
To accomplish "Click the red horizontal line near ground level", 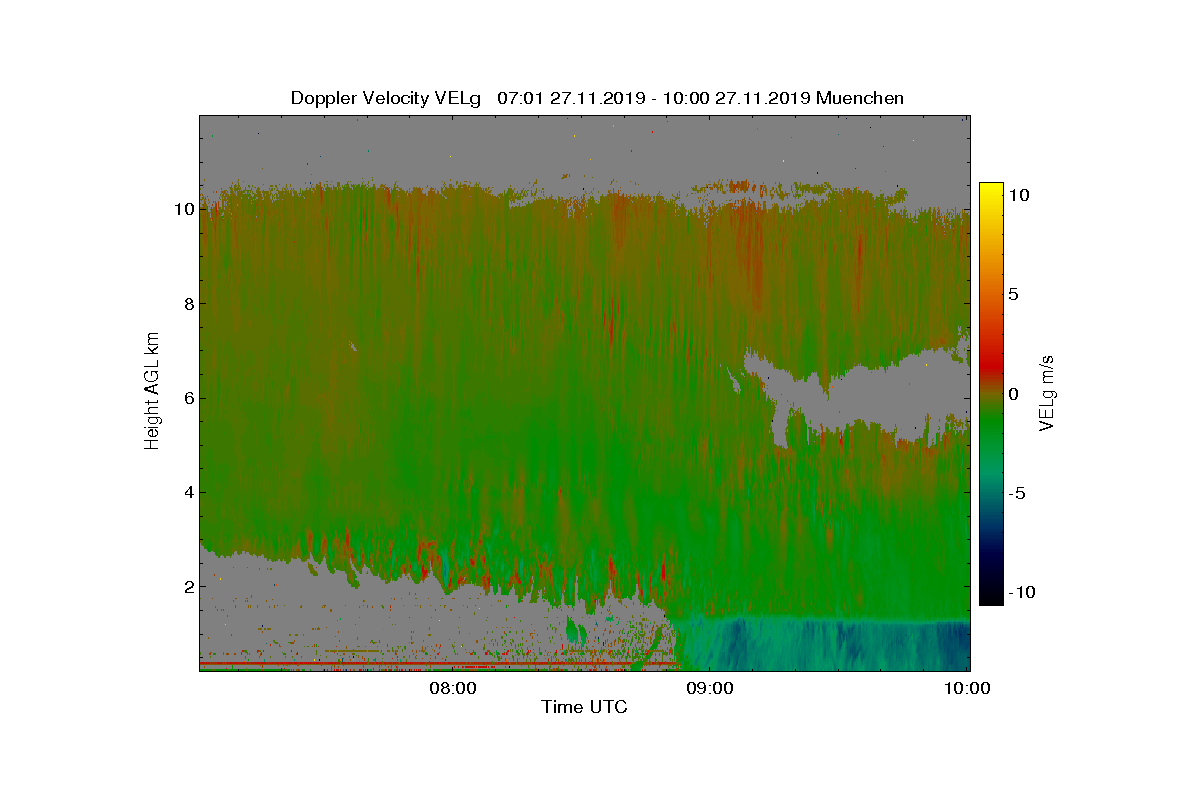I will tap(440, 663).
